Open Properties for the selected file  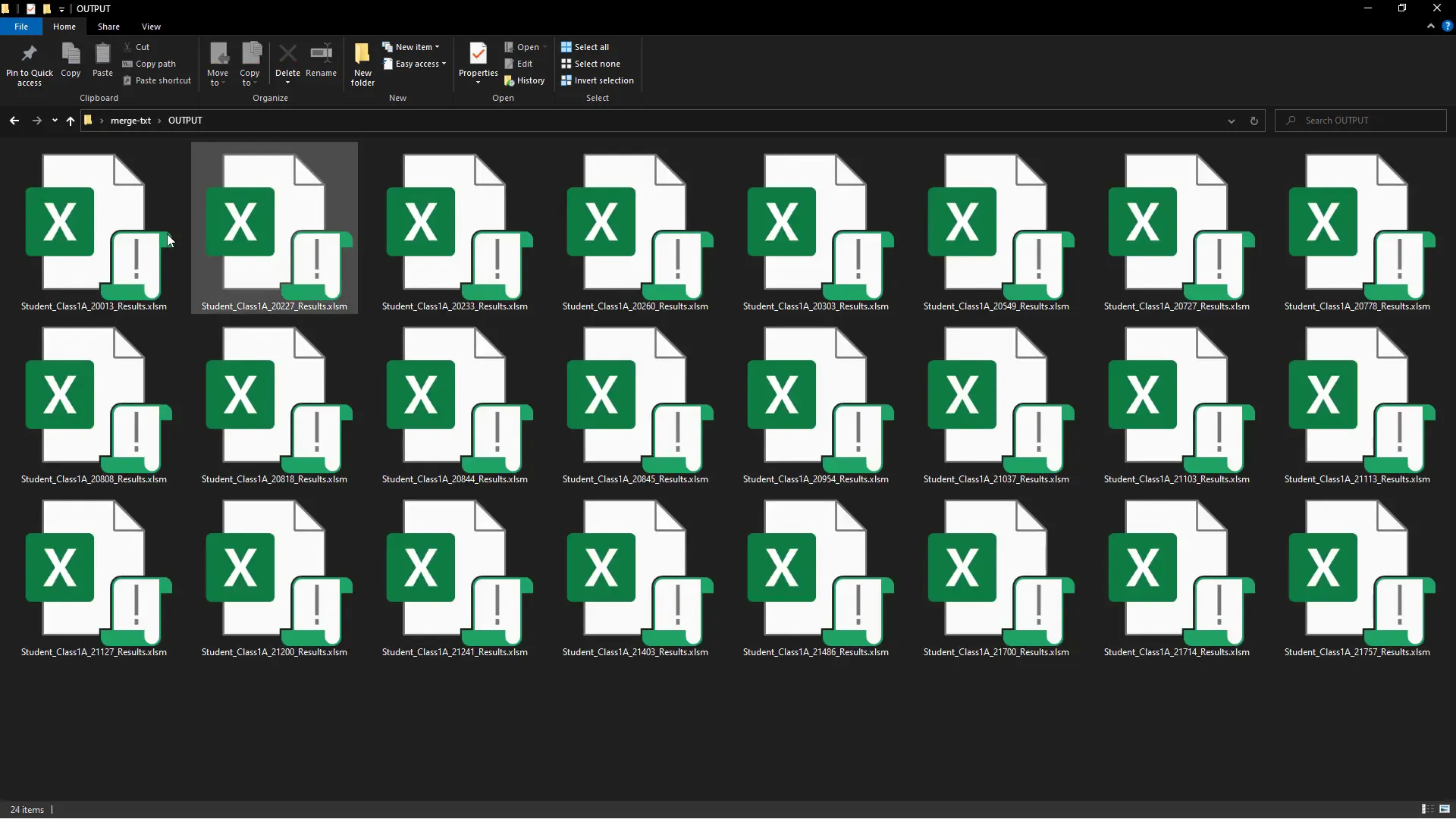point(478,61)
